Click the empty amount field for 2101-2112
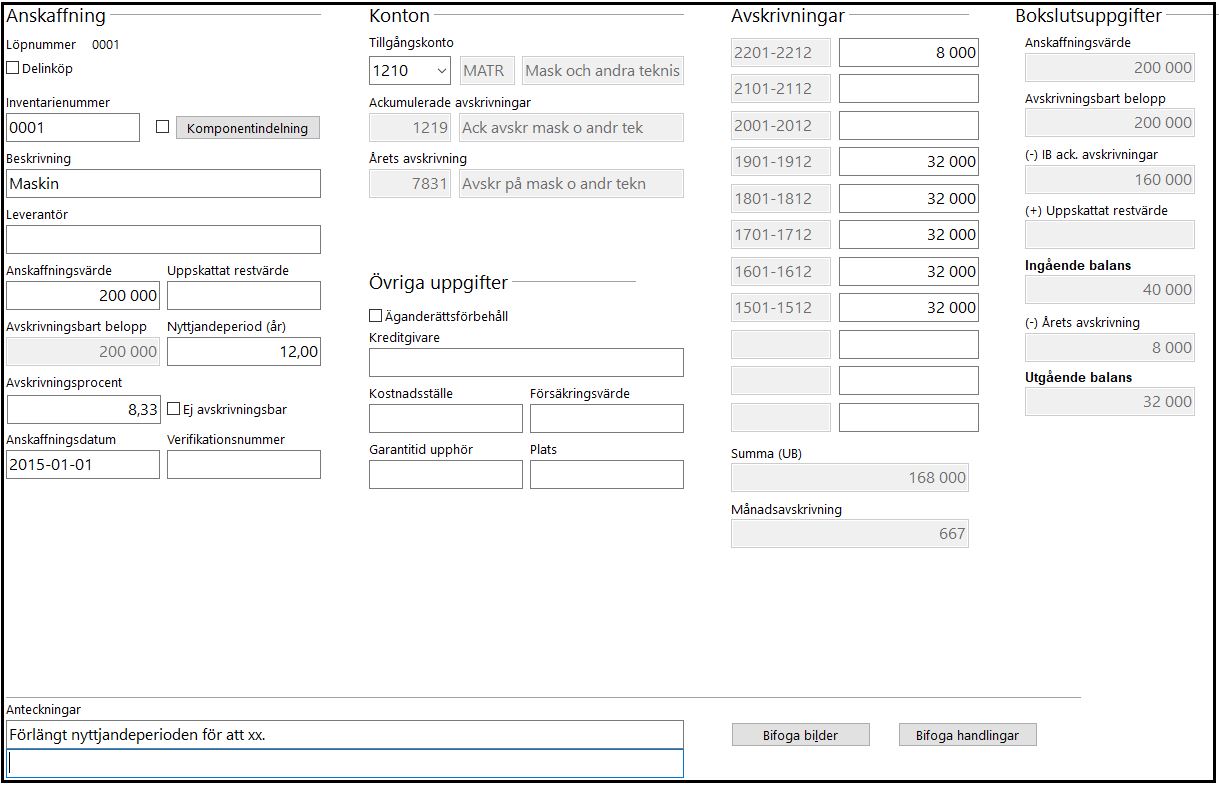 point(909,89)
